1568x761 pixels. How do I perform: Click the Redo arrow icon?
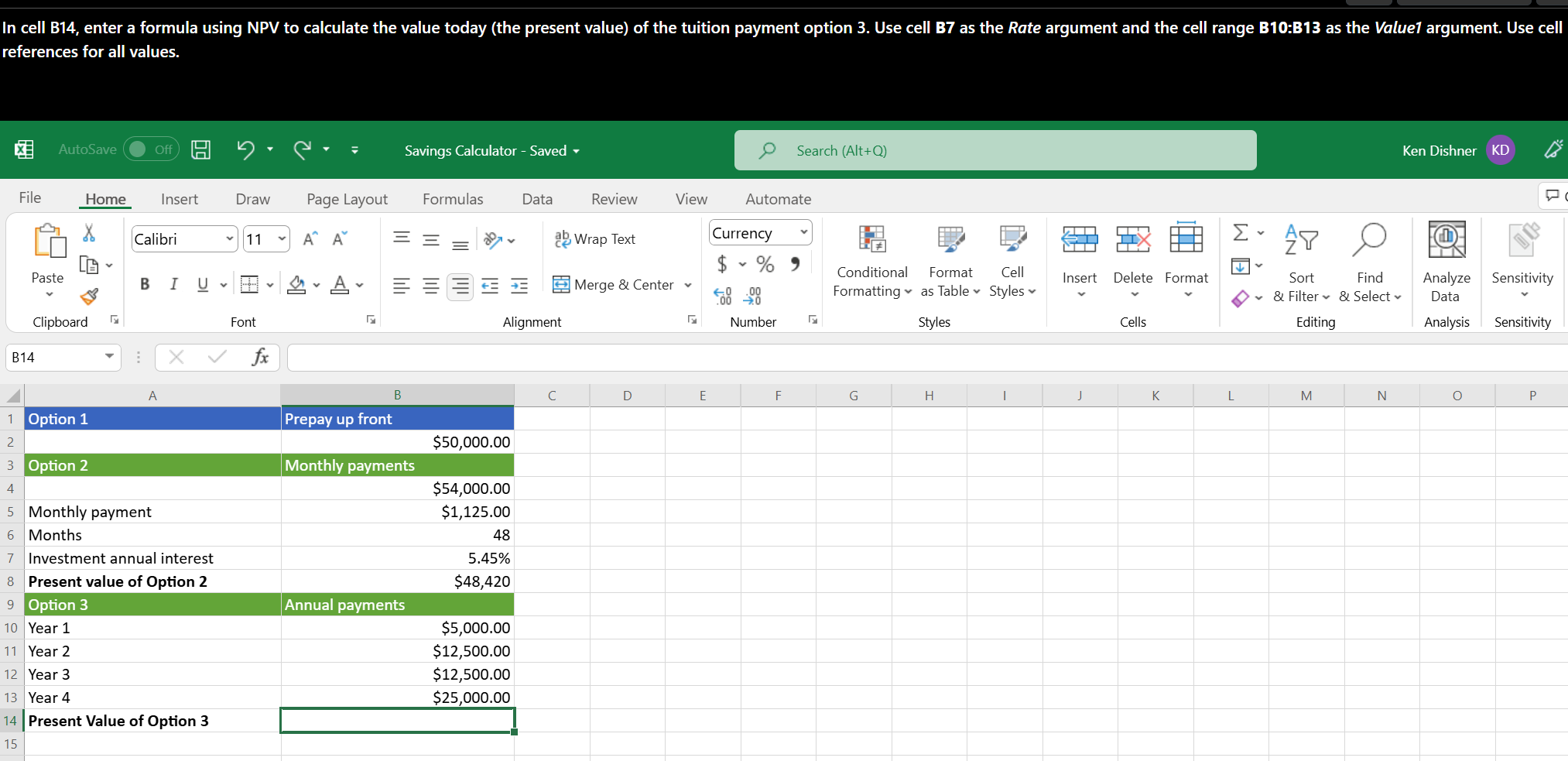(302, 149)
